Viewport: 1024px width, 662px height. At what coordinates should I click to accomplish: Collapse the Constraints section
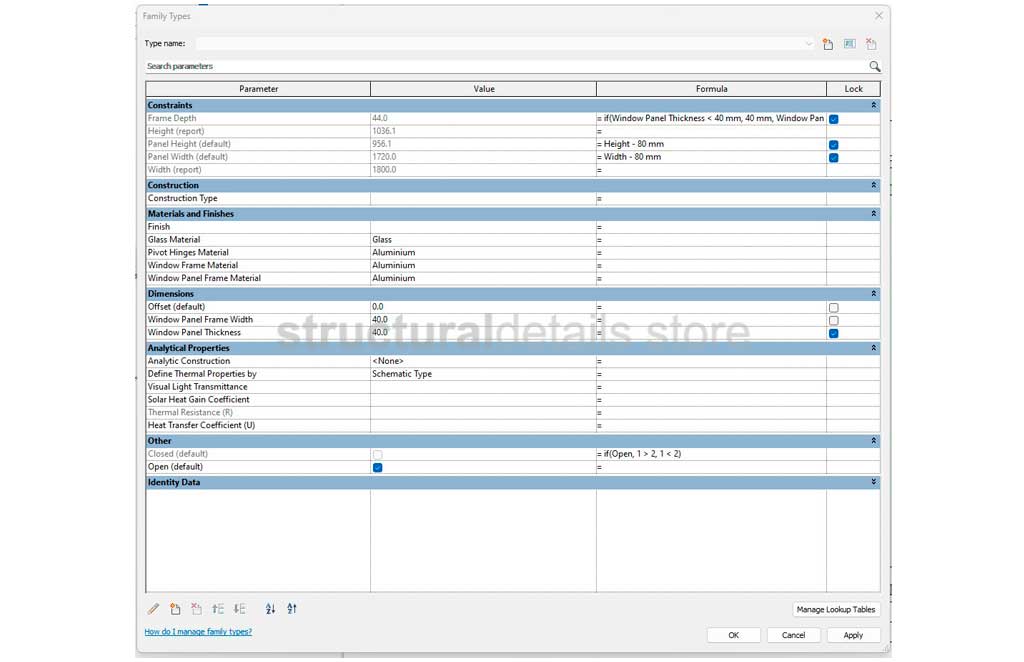(x=873, y=105)
